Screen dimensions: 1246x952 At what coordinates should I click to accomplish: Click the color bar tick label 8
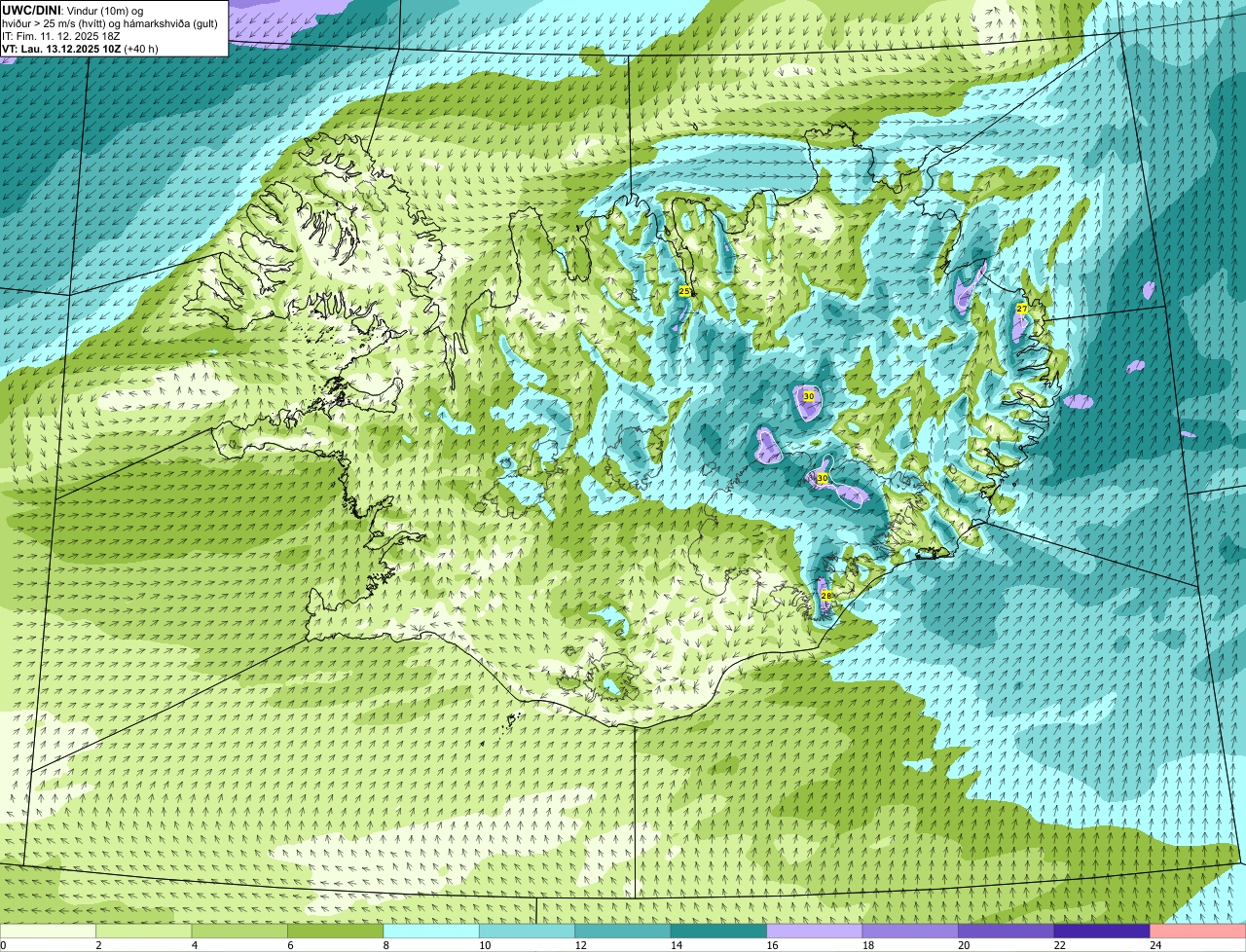[385, 945]
